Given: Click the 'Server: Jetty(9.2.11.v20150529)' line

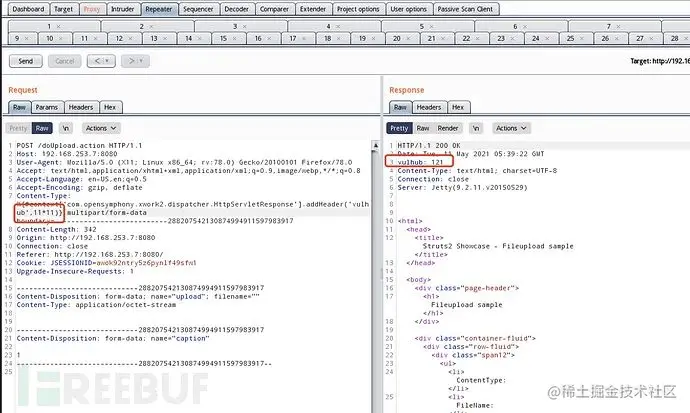Looking at the screenshot, I should [462, 188].
